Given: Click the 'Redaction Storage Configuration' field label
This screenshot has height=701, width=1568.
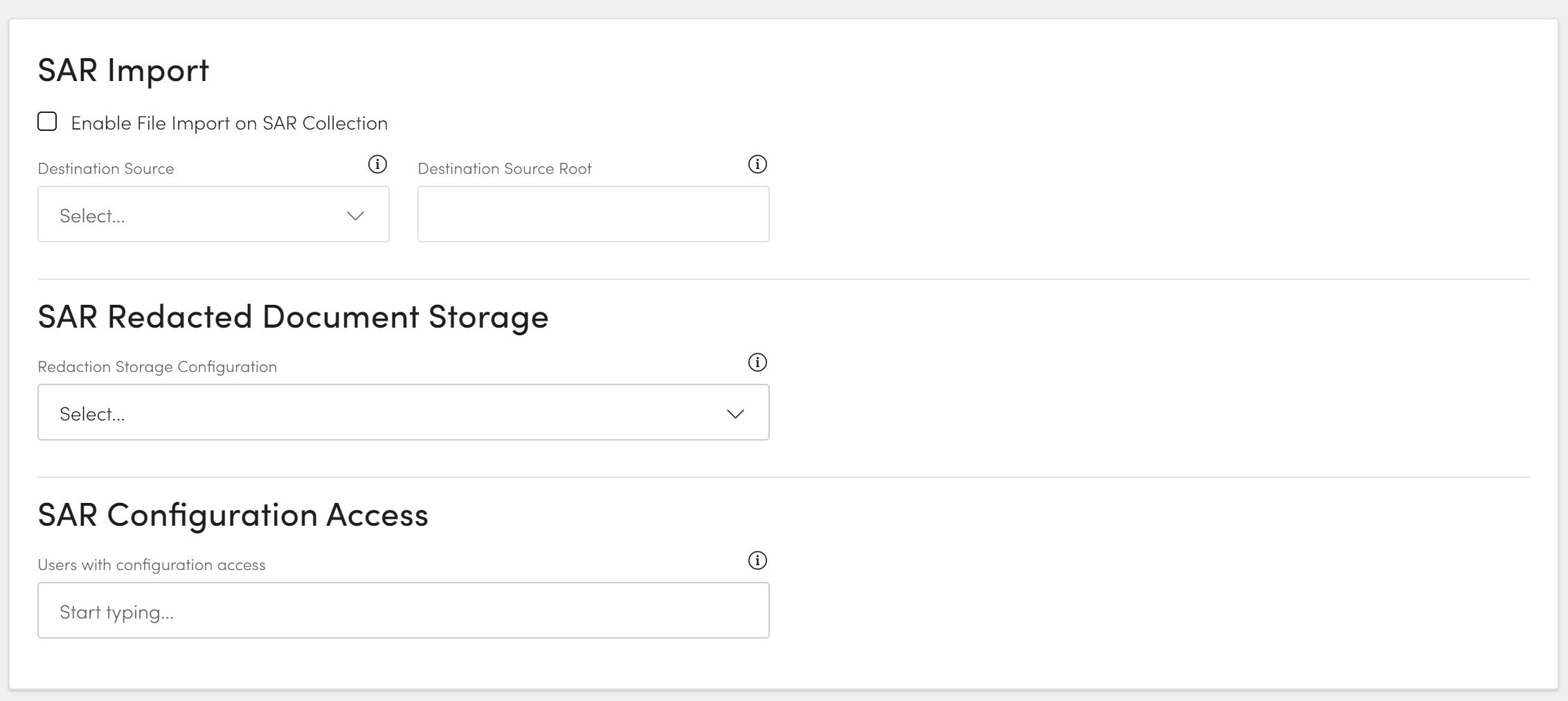Looking at the screenshot, I should (157, 367).
